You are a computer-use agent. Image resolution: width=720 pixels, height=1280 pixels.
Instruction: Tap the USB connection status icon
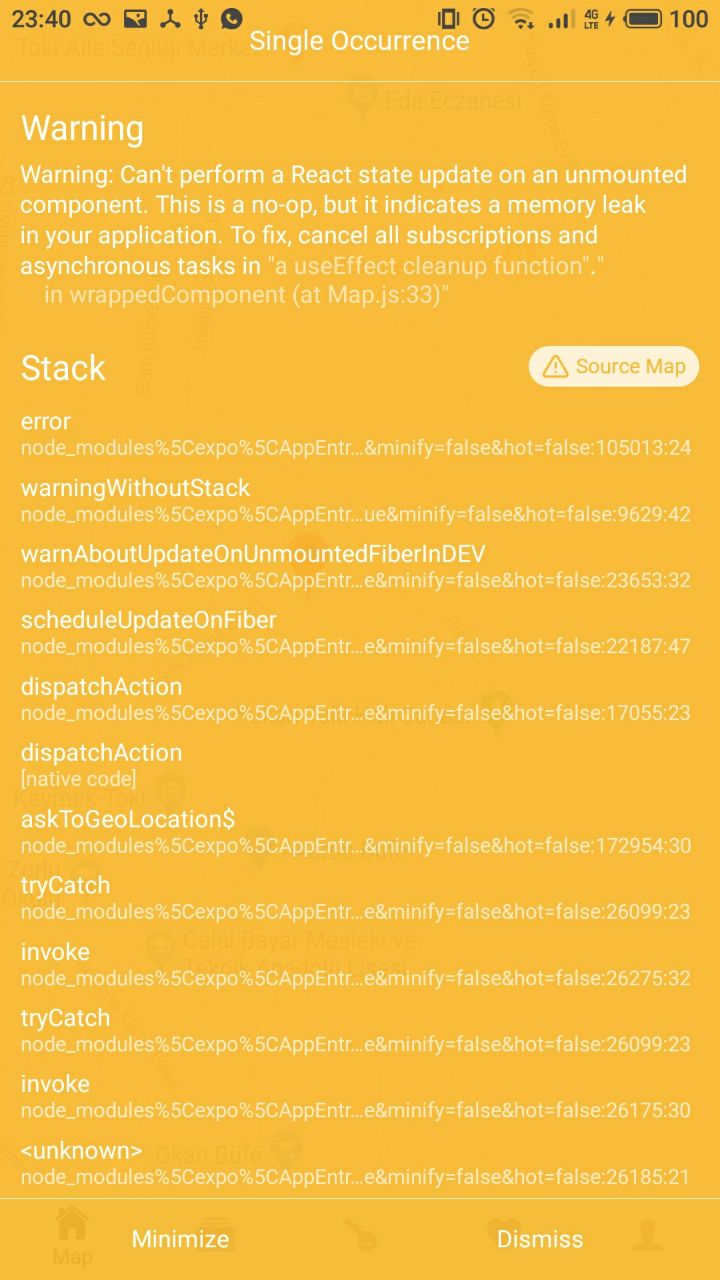pyautogui.click(x=201, y=18)
